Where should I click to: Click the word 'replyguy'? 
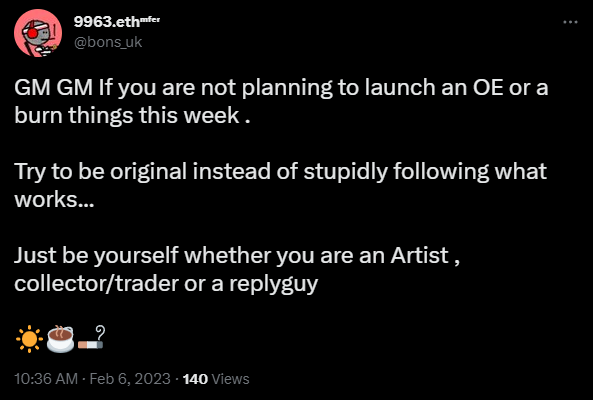(273, 284)
